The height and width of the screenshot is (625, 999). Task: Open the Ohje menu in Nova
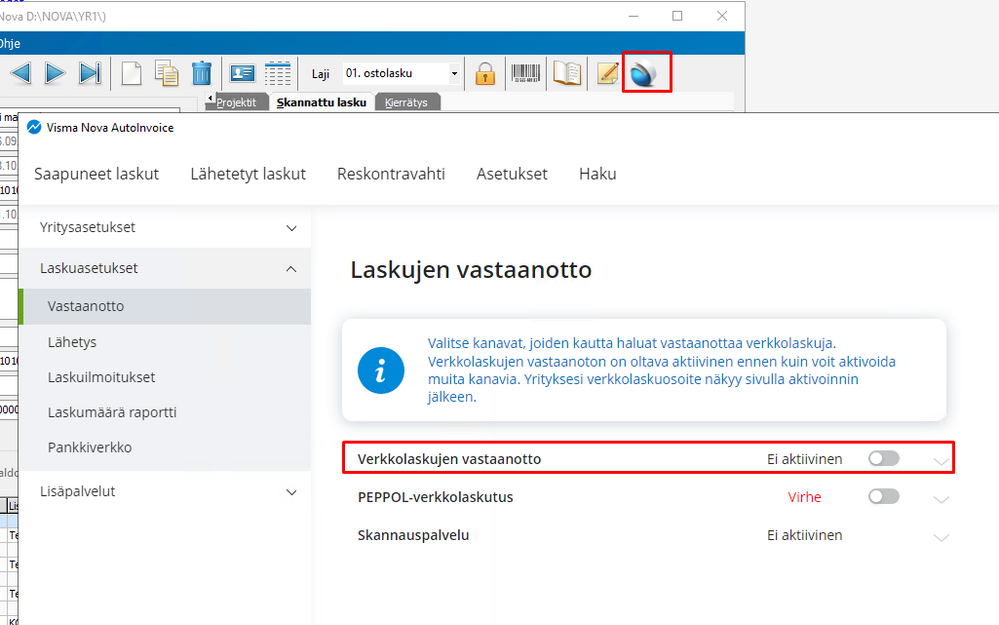click(x=10, y=43)
